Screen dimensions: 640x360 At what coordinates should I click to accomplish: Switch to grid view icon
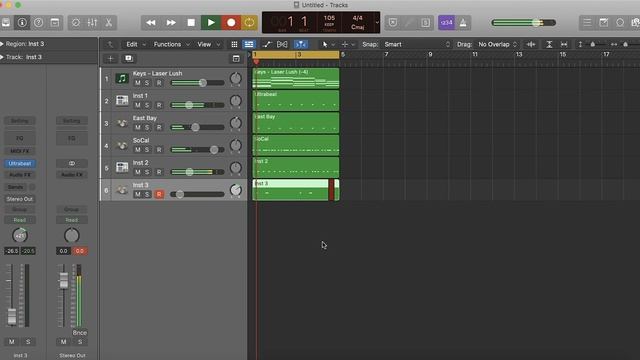pyautogui.click(x=234, y=44)
